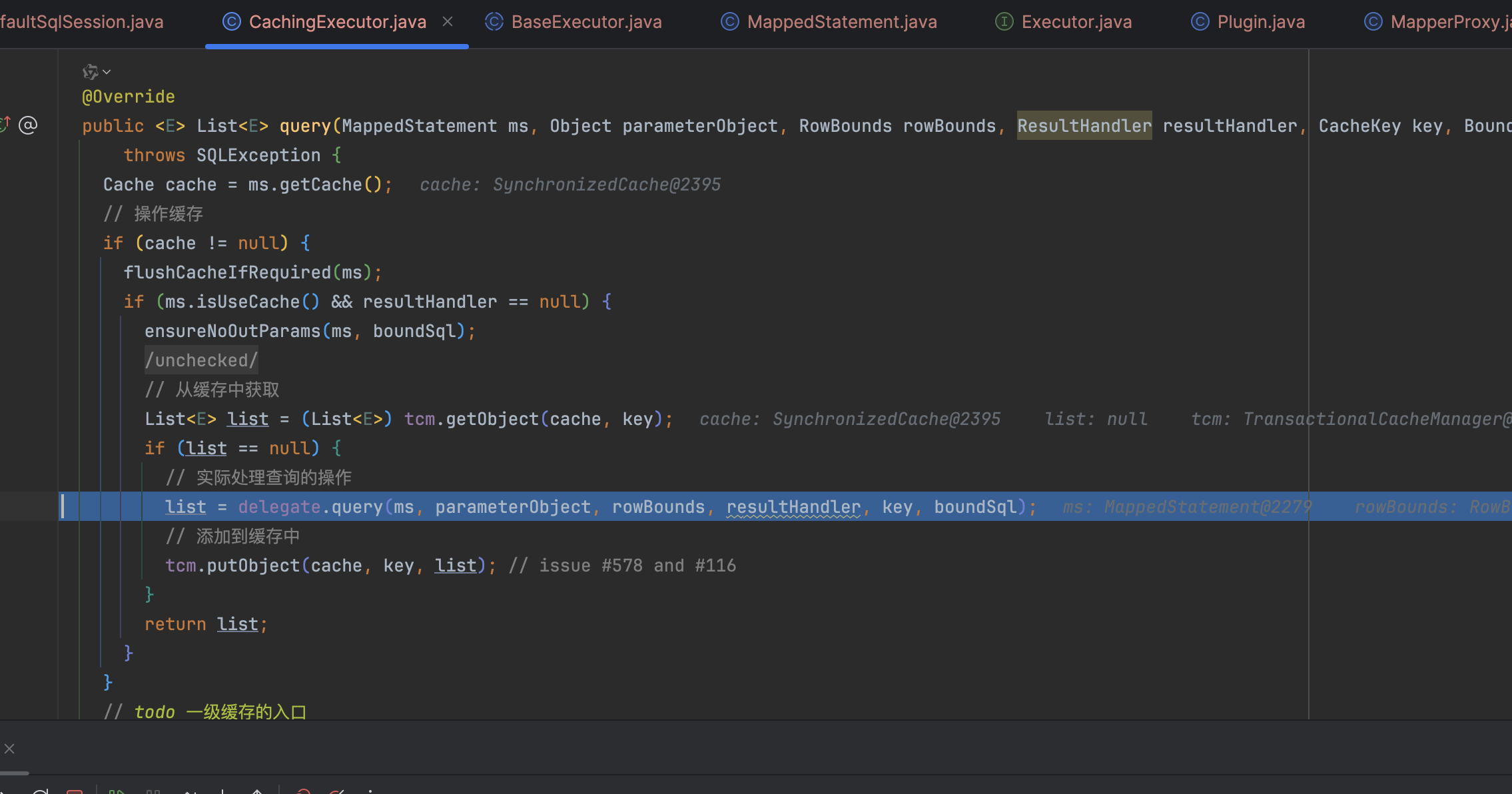This screenshot has width=1512, height=794.
Task: Click the class icon on MapperProxy.java tab
Action: pyautogui.click(x=1373, y=22)
